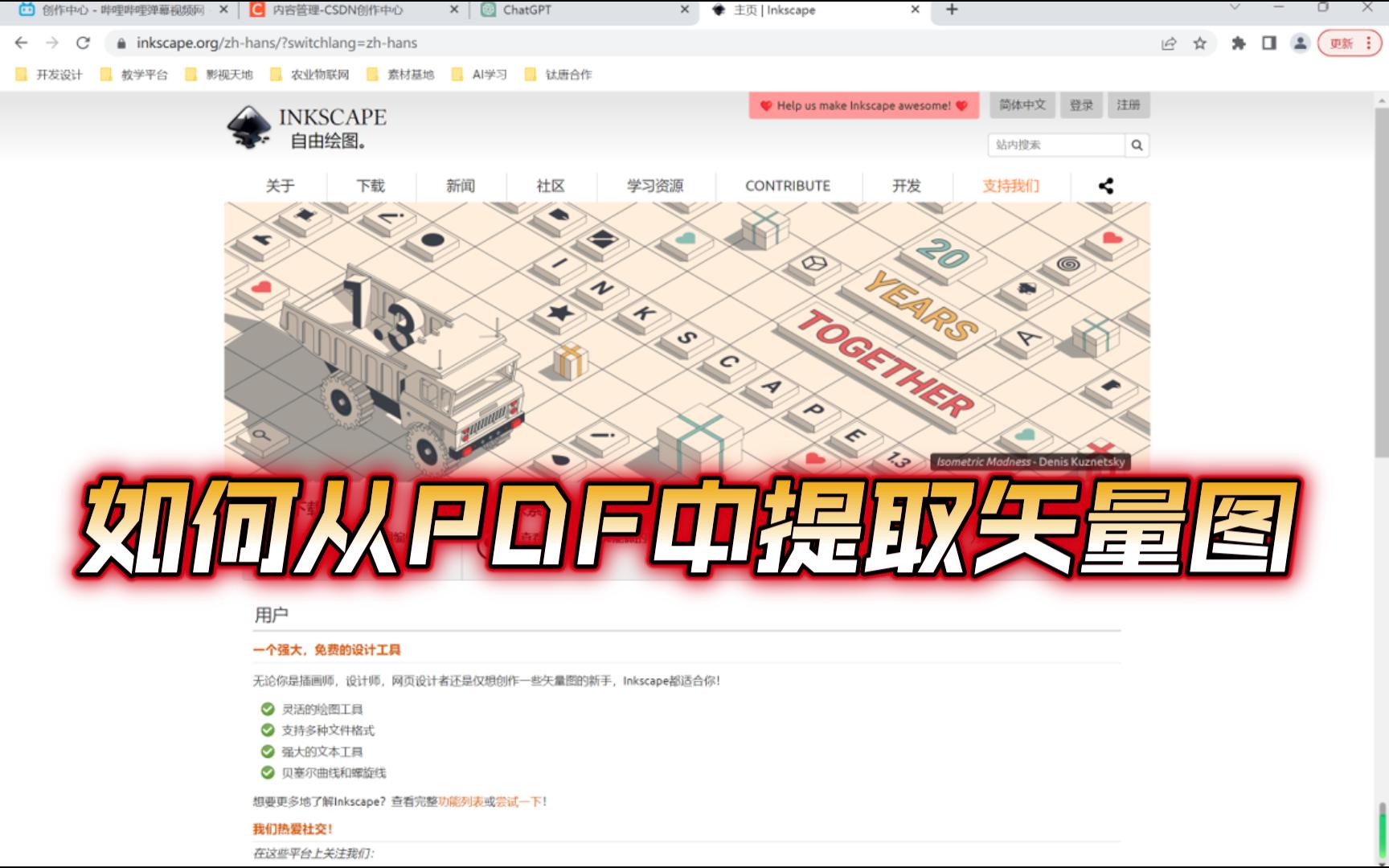Open the 农业物联网 bookmark folder

click(x=310, y=75)
